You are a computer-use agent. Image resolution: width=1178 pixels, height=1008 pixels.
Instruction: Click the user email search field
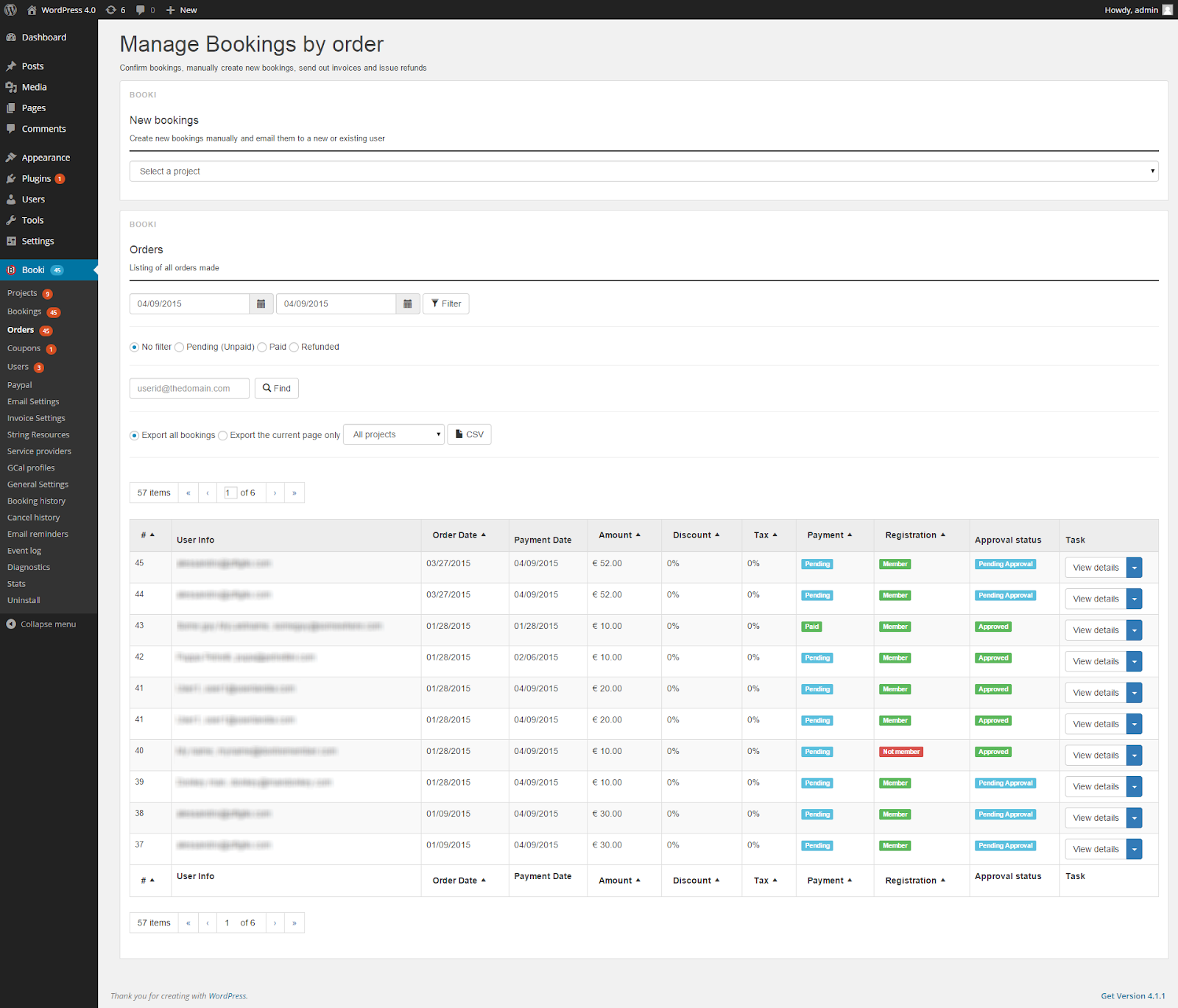[x=189, y=389]
